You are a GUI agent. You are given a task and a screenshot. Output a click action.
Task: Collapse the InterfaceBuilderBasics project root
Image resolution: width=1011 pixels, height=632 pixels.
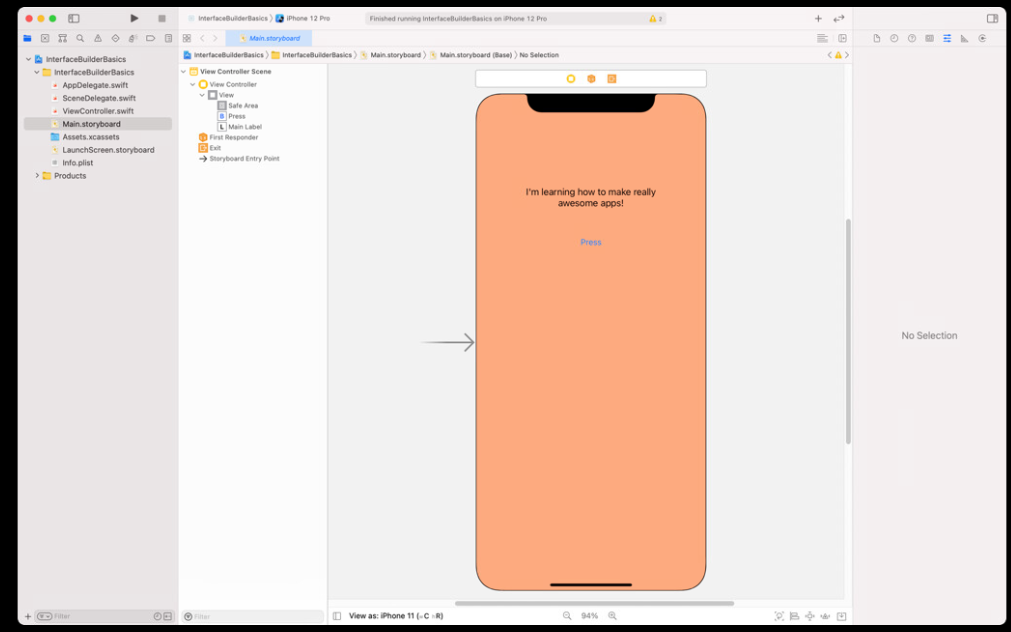click(28, 59)
